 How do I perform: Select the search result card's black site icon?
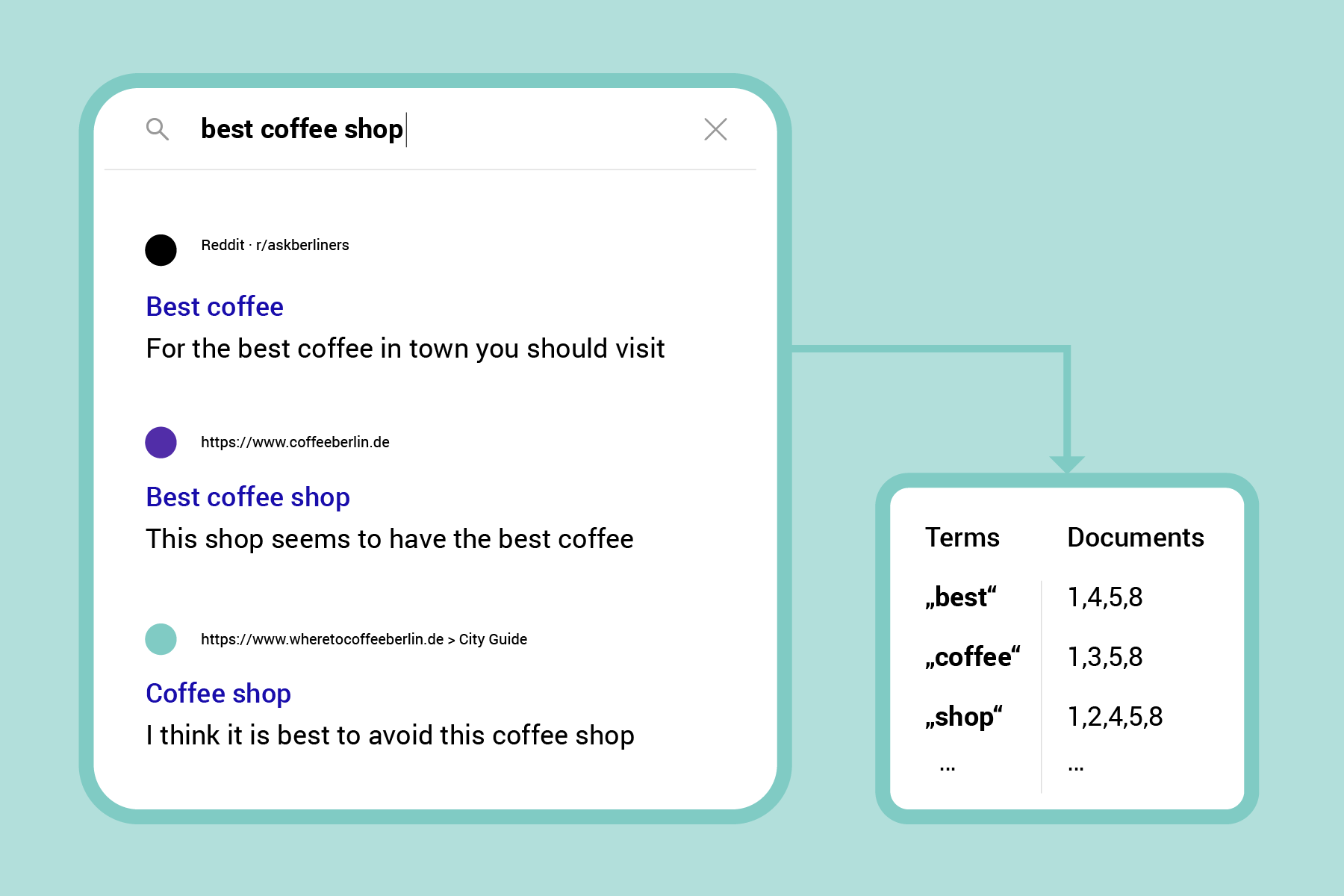coord(160,250)
